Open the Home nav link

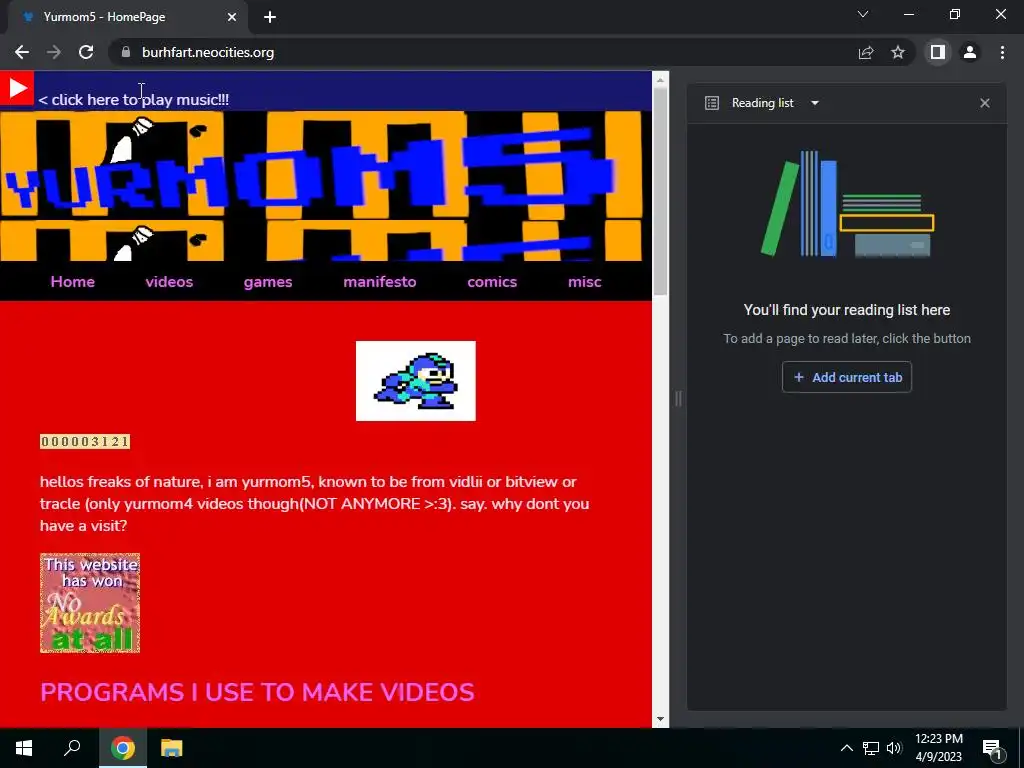pos(72,281)
